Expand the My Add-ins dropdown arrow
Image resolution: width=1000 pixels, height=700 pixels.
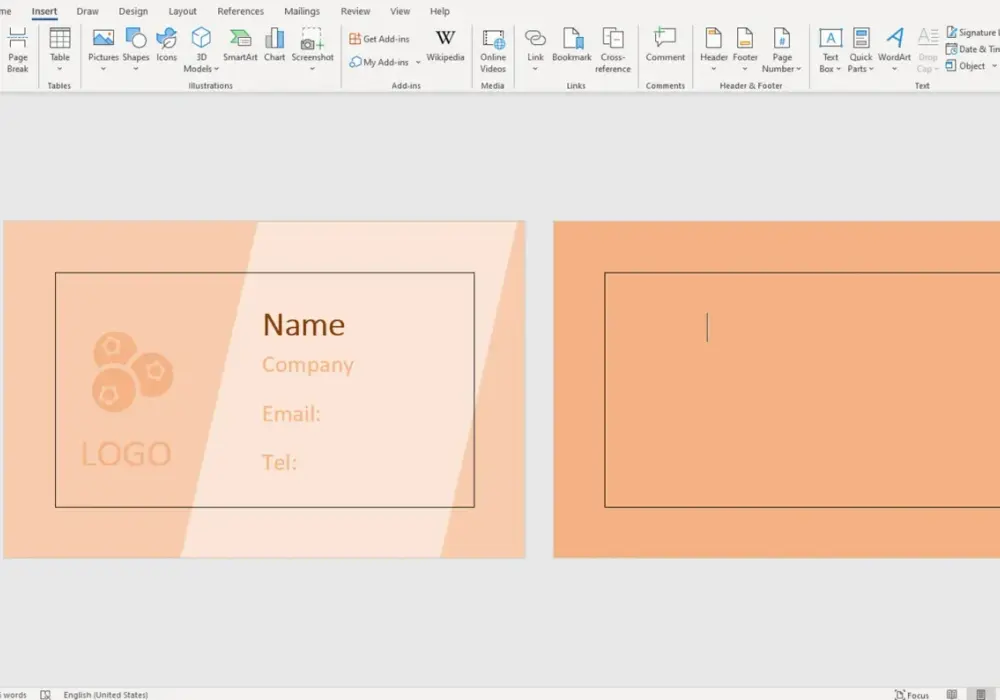coord(418,62)
